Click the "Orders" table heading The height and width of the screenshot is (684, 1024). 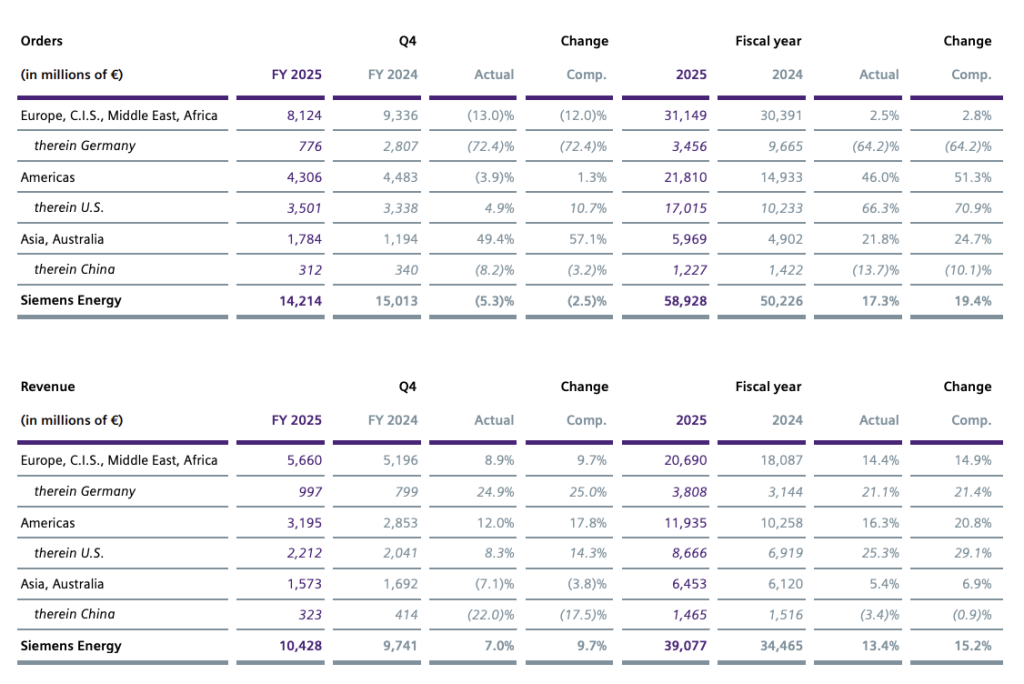[41, 41]
